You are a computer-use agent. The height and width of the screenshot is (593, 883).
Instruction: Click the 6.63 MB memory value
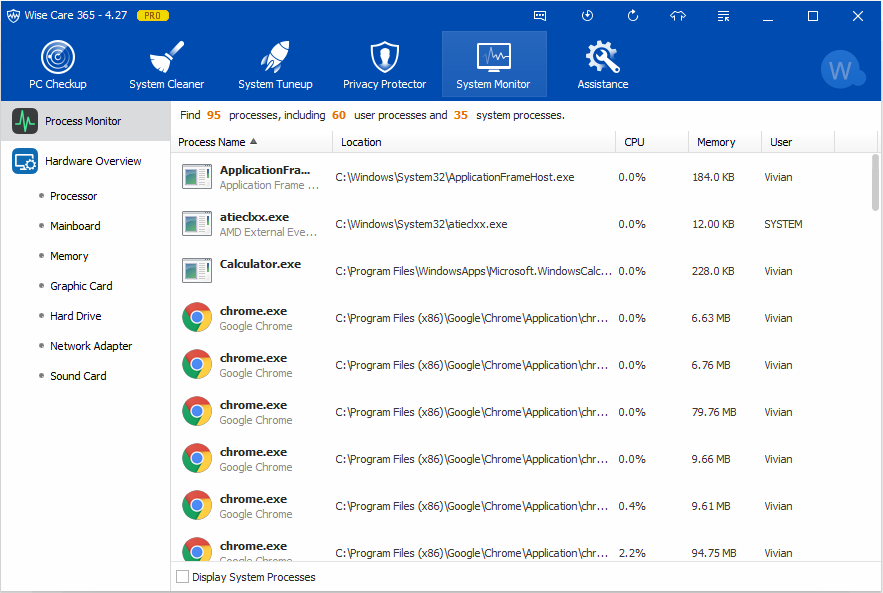(x=711, y=318)
